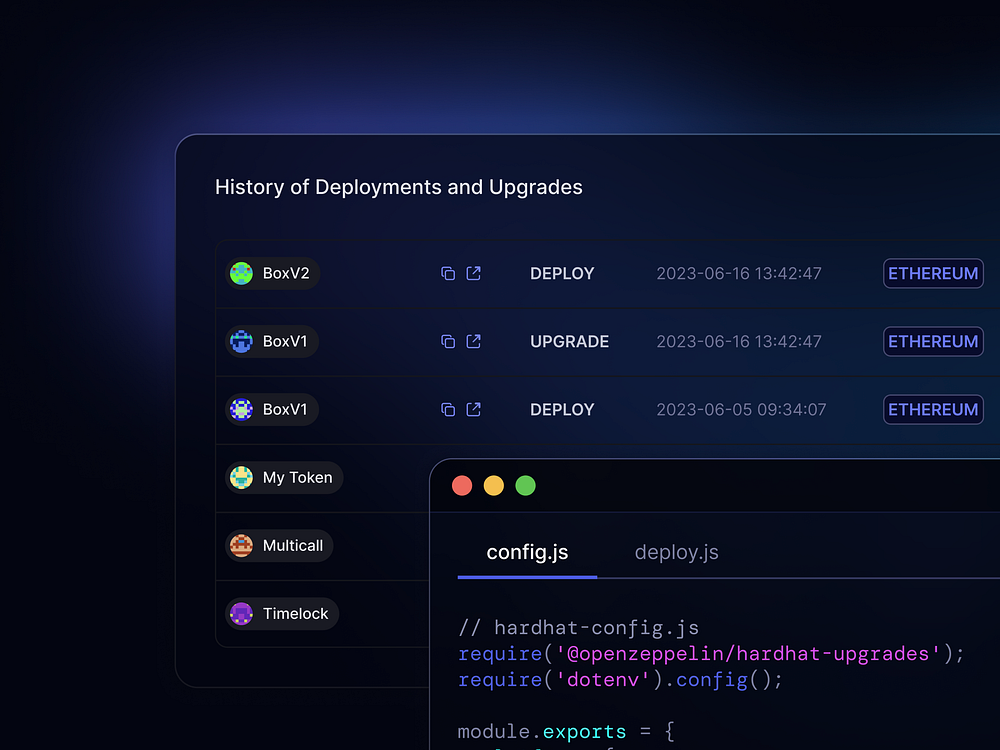Copy the BoxV2 contract address
This screenshot has height=750, width=1000.
click(x=448, y=273)
